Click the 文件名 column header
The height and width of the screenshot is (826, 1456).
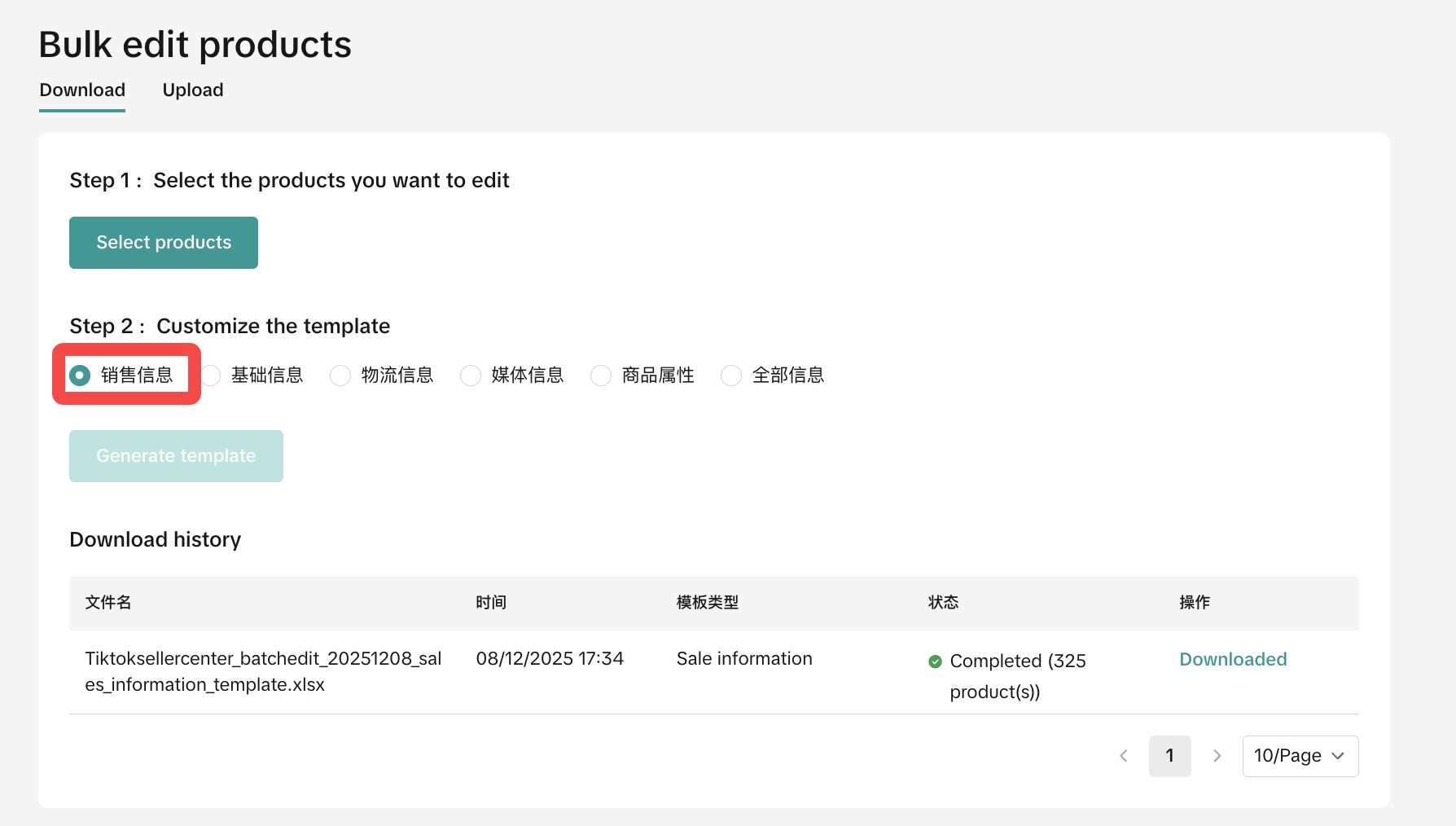108,603
